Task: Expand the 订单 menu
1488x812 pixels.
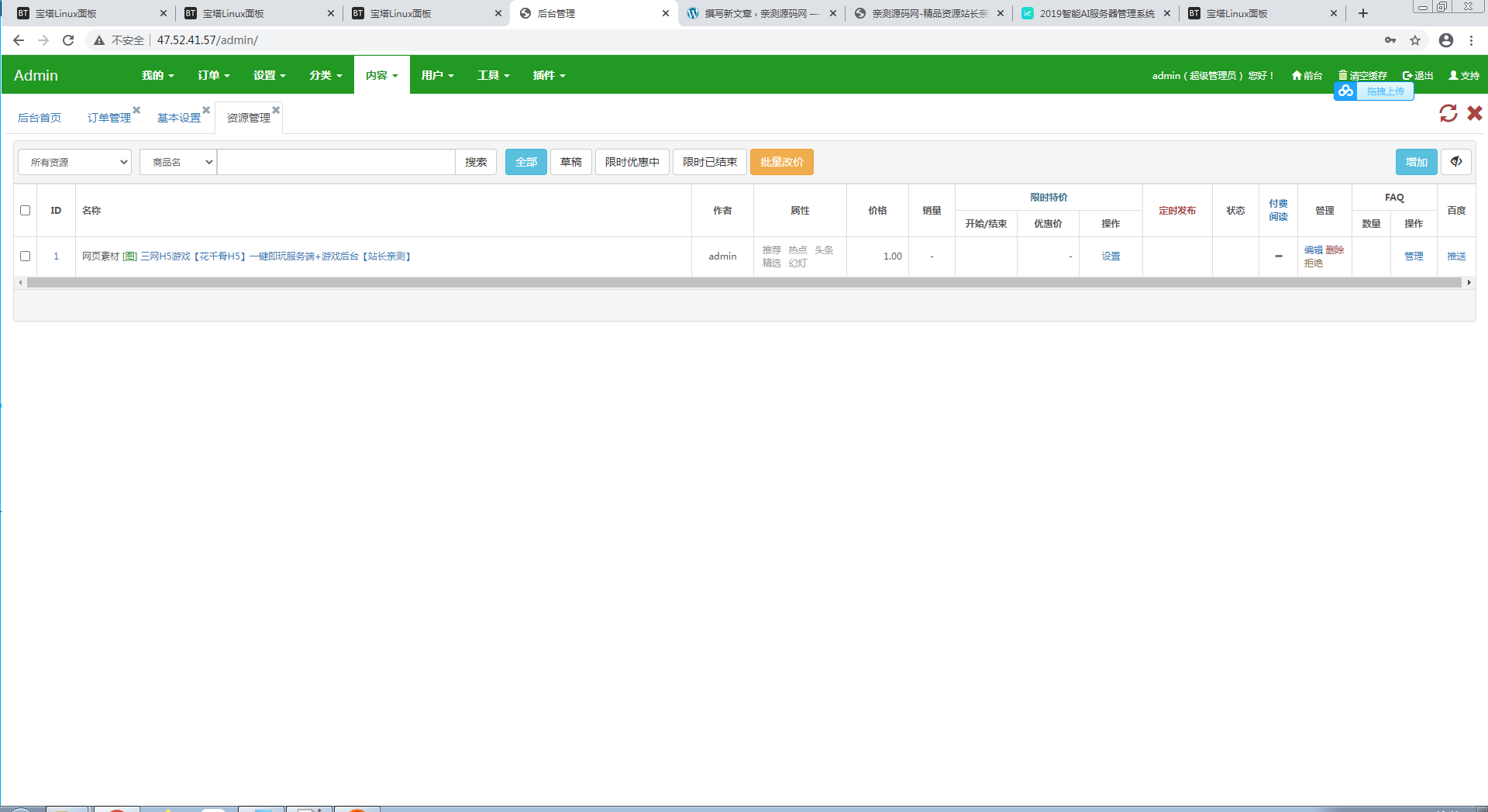Action: click(213, 75)
